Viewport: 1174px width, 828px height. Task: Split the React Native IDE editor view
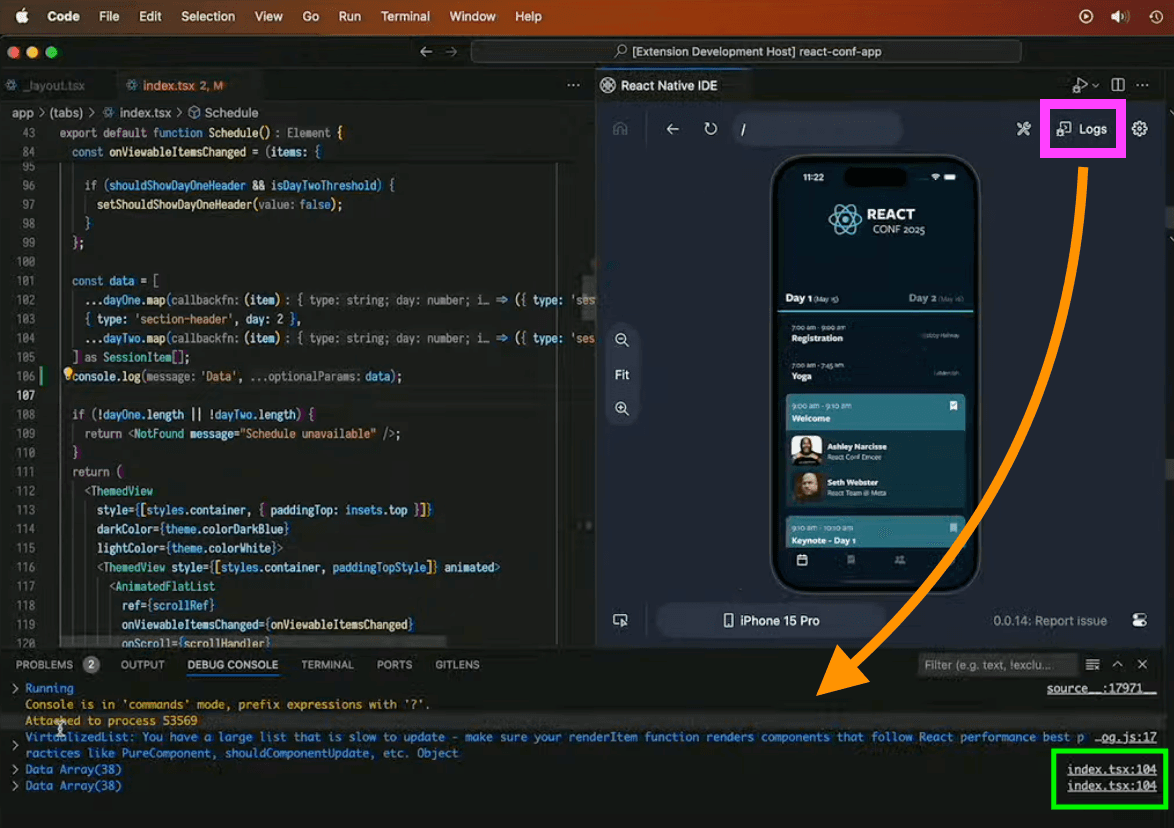coord(1117,85)
